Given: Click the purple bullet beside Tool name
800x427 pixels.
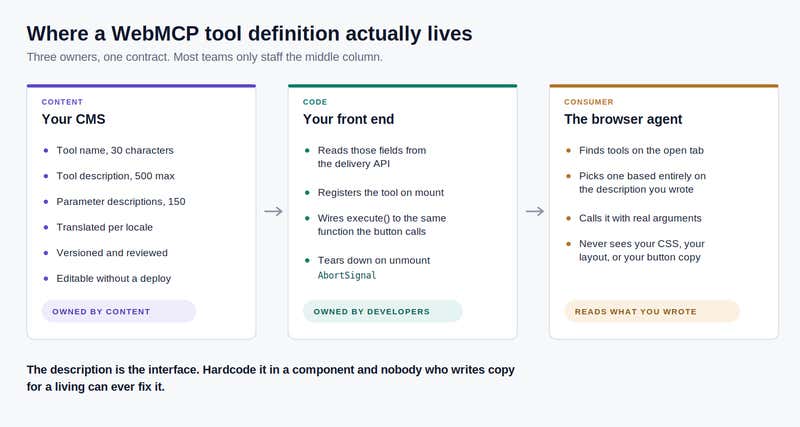Looking at the screenshot, I should point(46,150).
